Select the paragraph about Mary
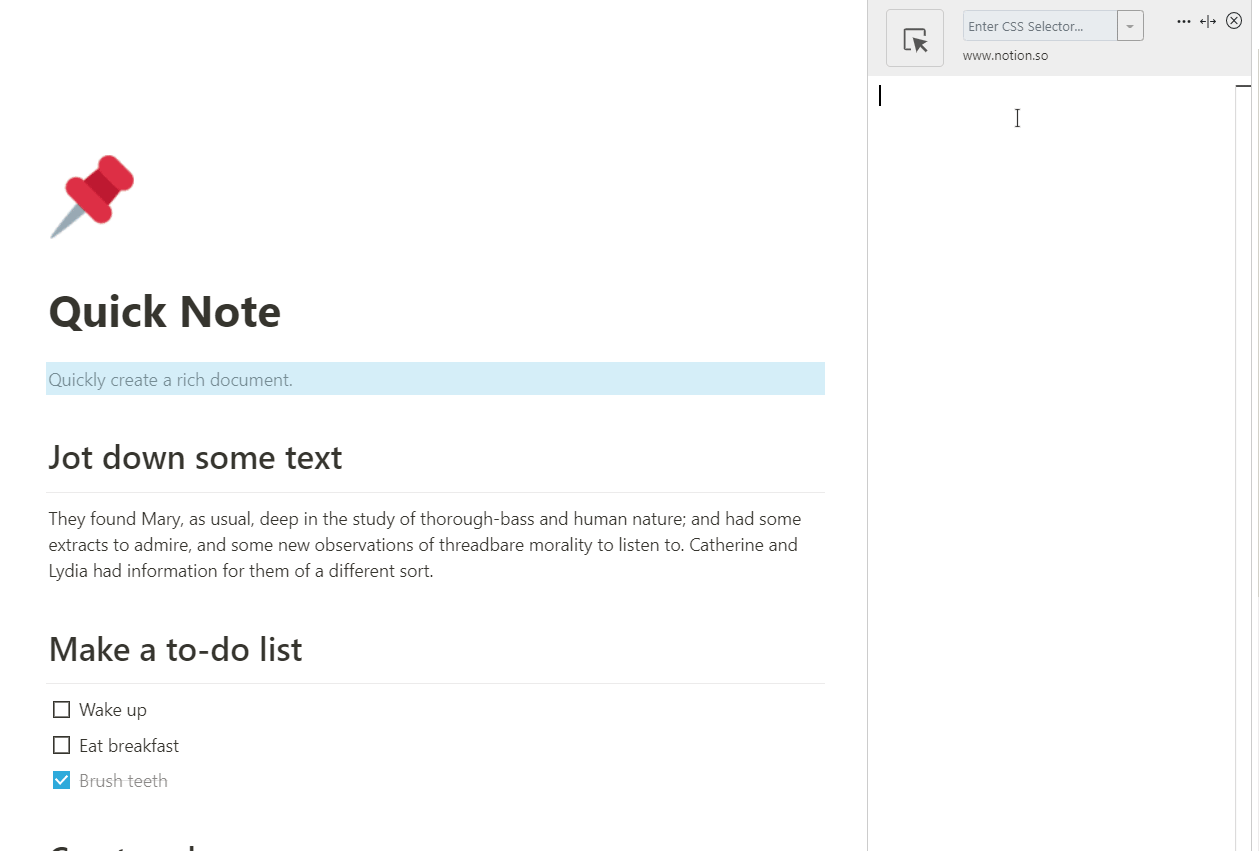This screenshot has width=1259, height=851. 424,544
